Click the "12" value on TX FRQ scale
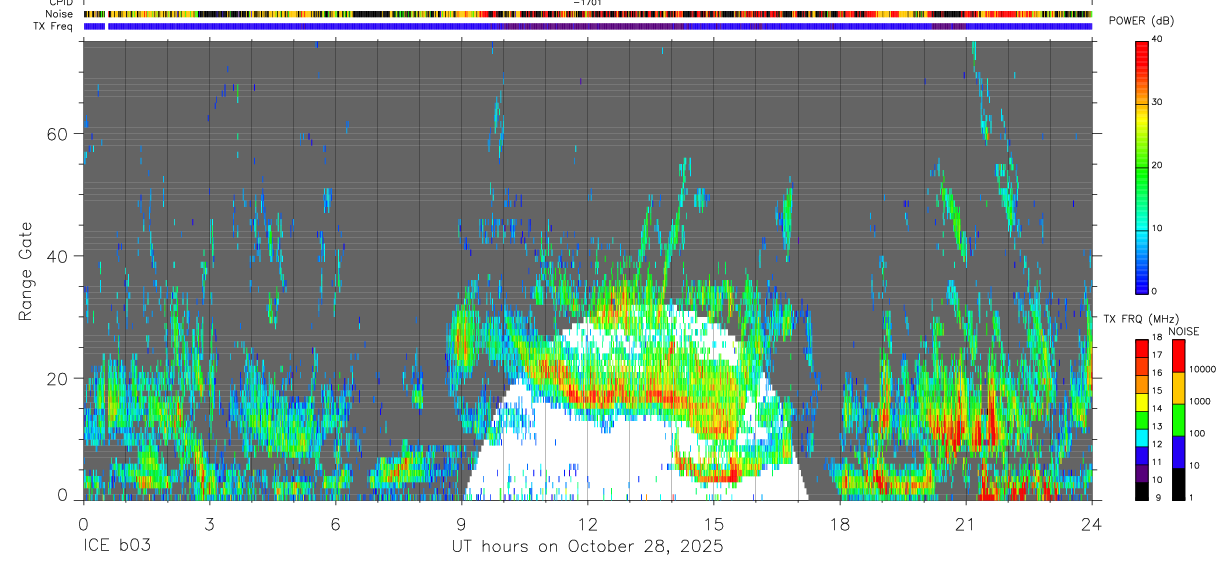The image size is (1228, 567). click(1156, 444)
